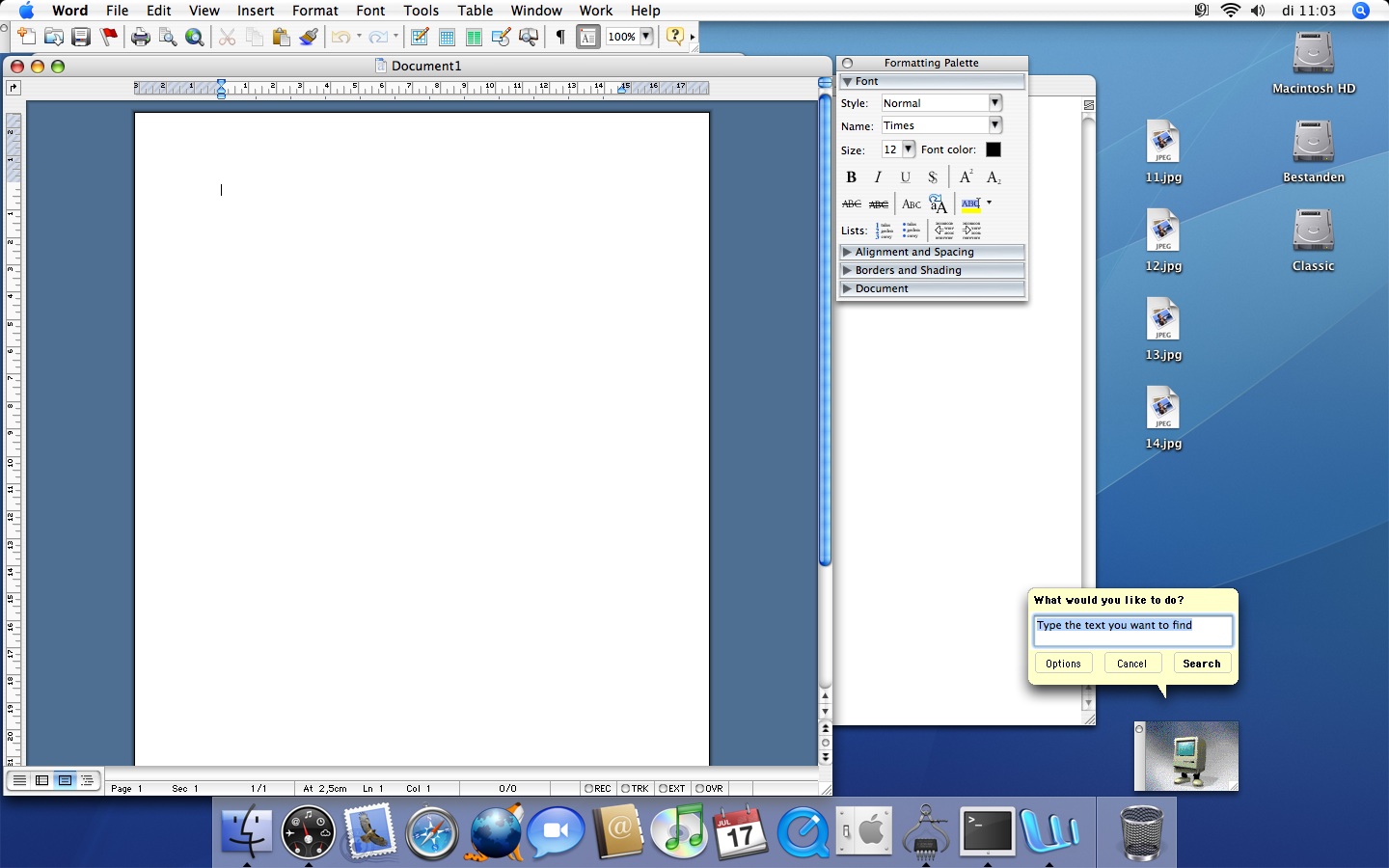Screen dimensions: 1389x868
Task: Open the Table menu
Action: pyautogui.click(x=475, y=11)
